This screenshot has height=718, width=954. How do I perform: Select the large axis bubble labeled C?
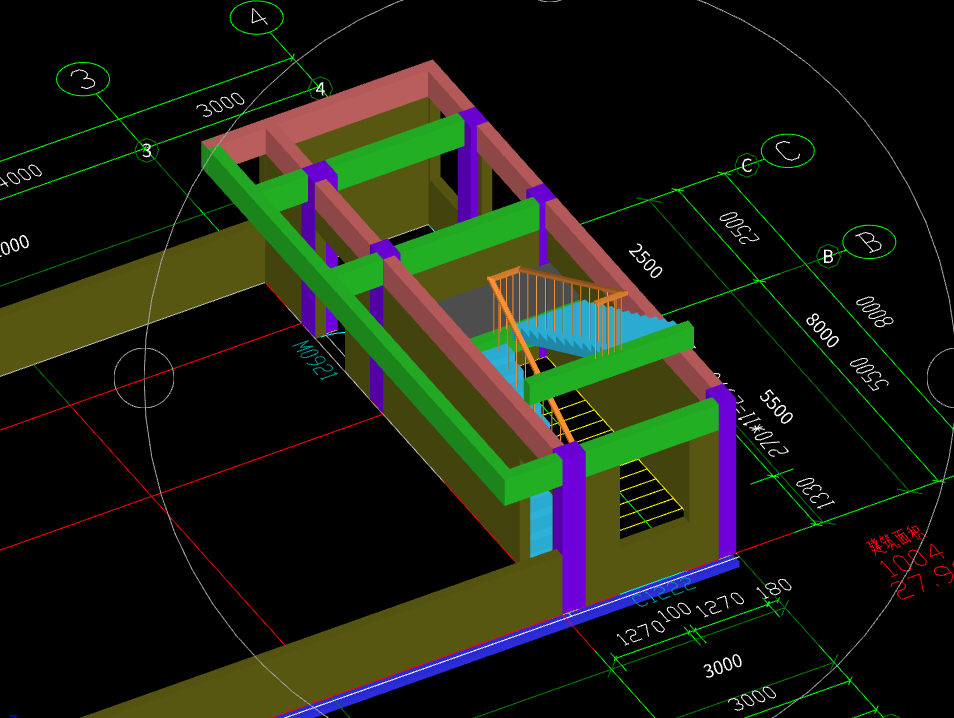coord(788,150)
